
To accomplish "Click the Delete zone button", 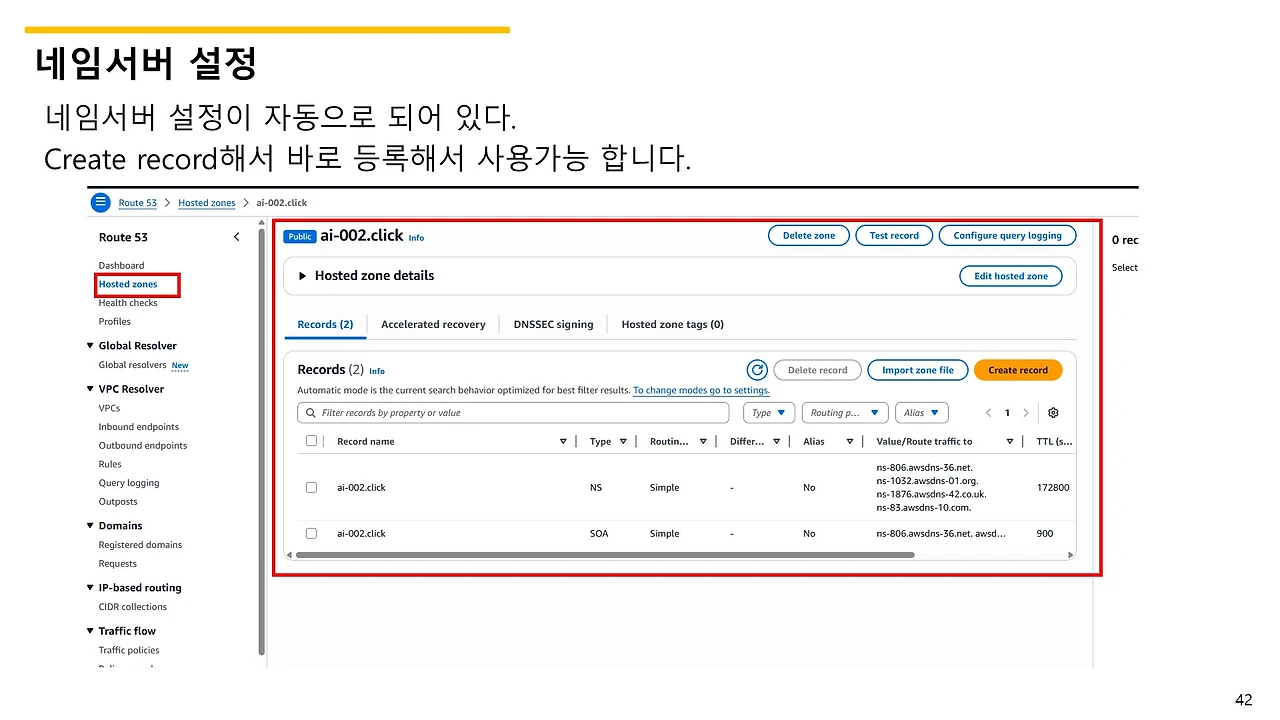I will click(809, 236).
